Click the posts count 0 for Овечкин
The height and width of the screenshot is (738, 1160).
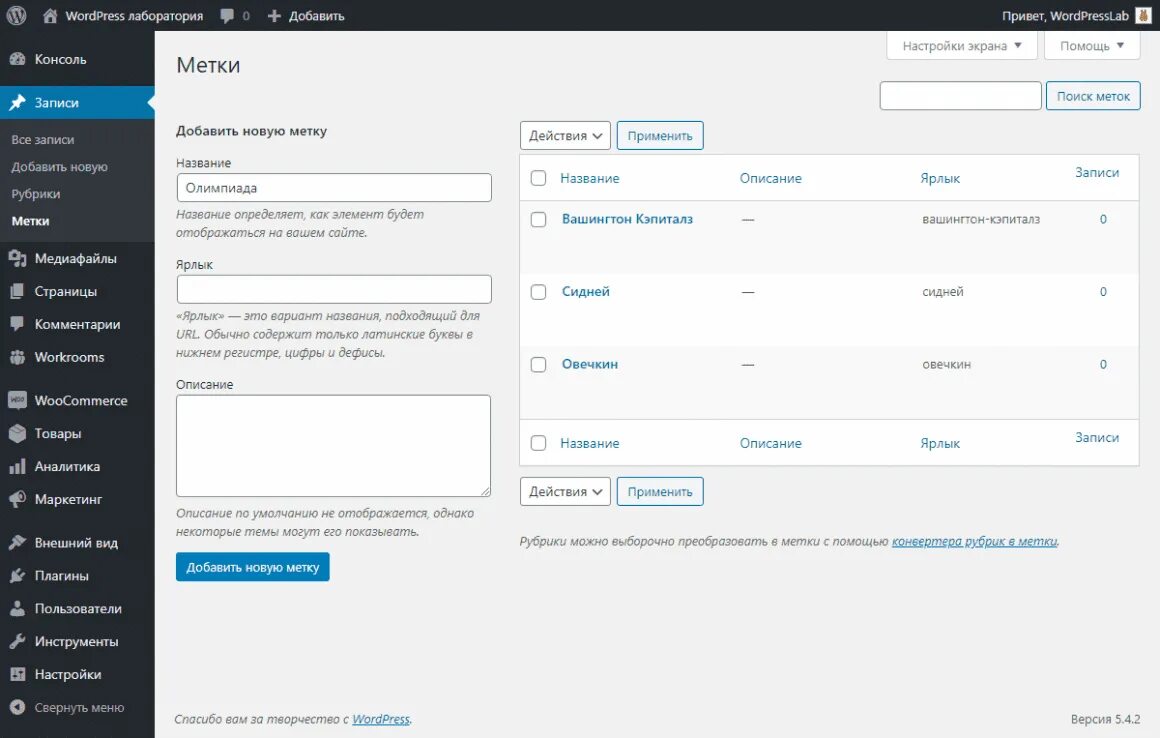click(x=1103, y=364)
